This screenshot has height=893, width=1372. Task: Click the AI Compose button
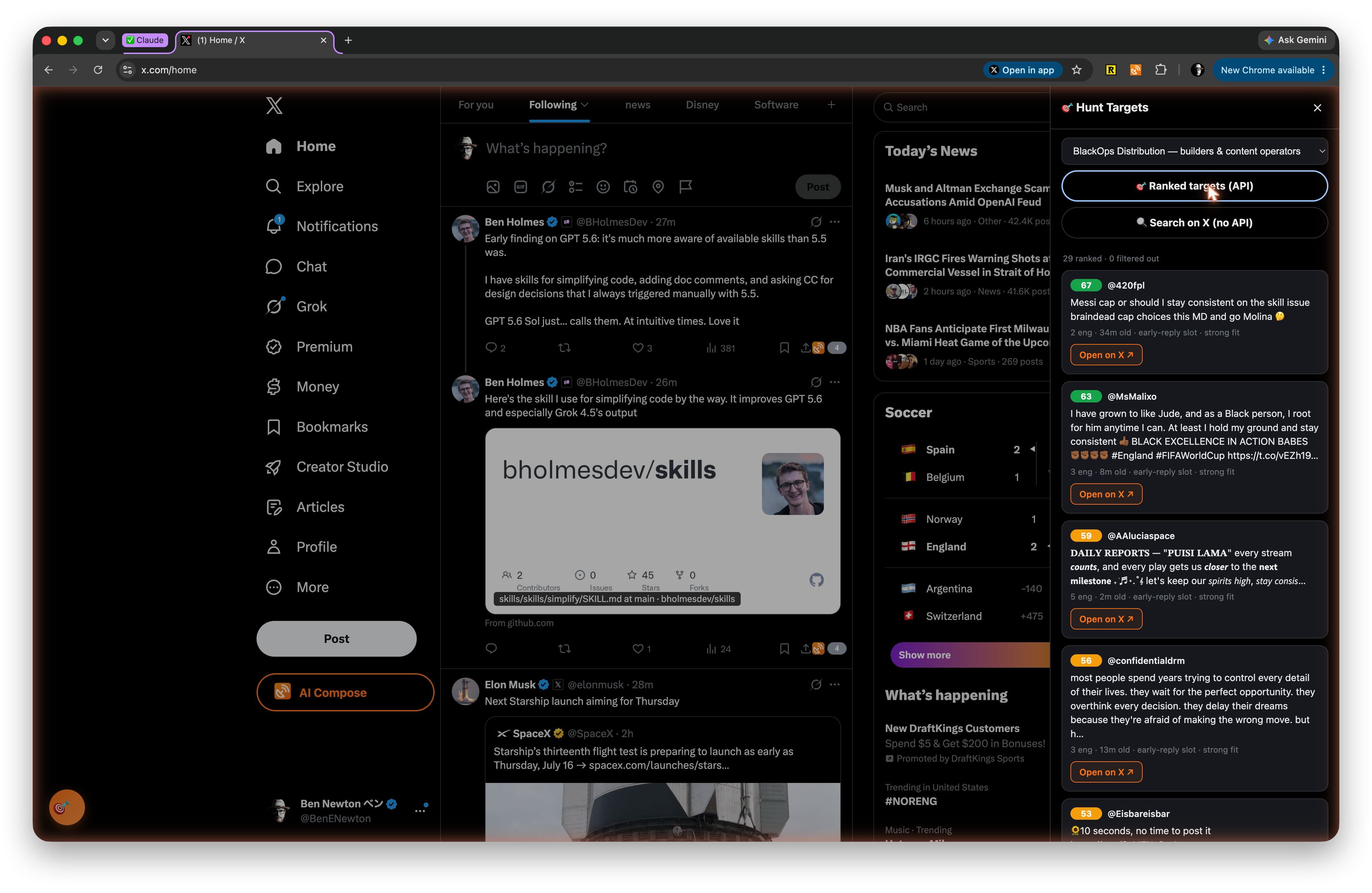coord(345,692)
